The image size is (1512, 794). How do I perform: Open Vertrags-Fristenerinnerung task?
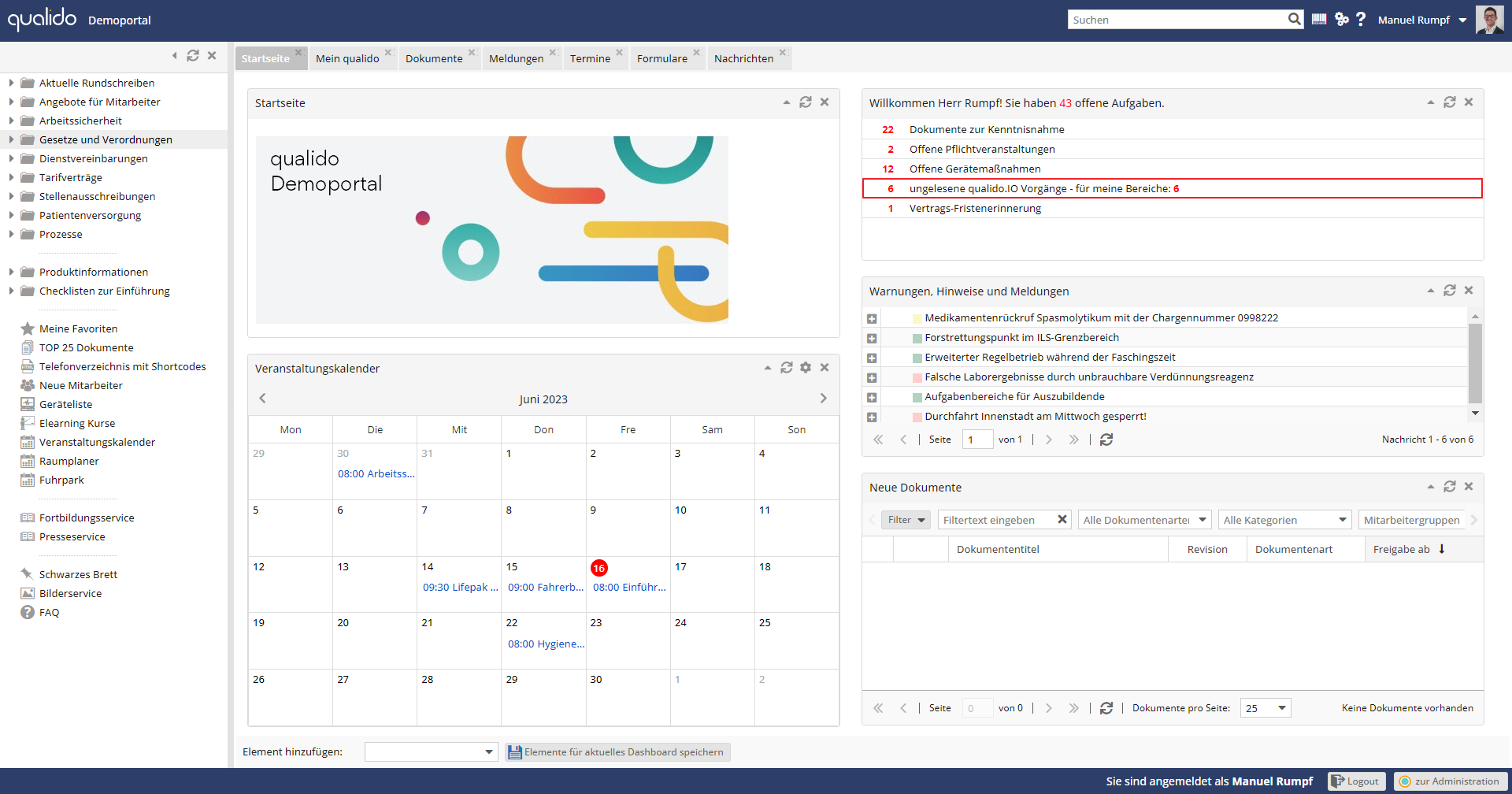pyautogui.click(x=975, y=209)
